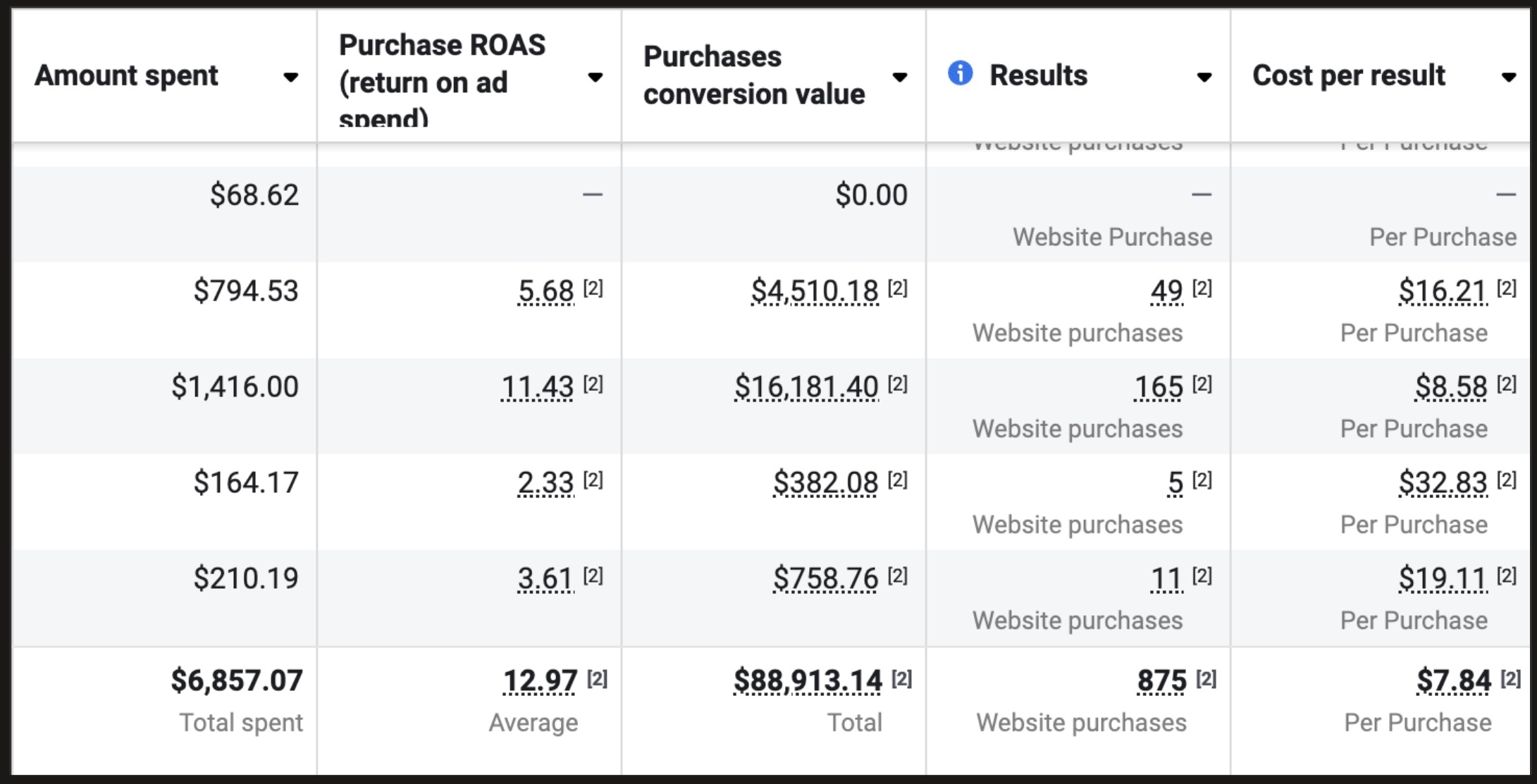Click Cost per result column header

[1348, 75]
